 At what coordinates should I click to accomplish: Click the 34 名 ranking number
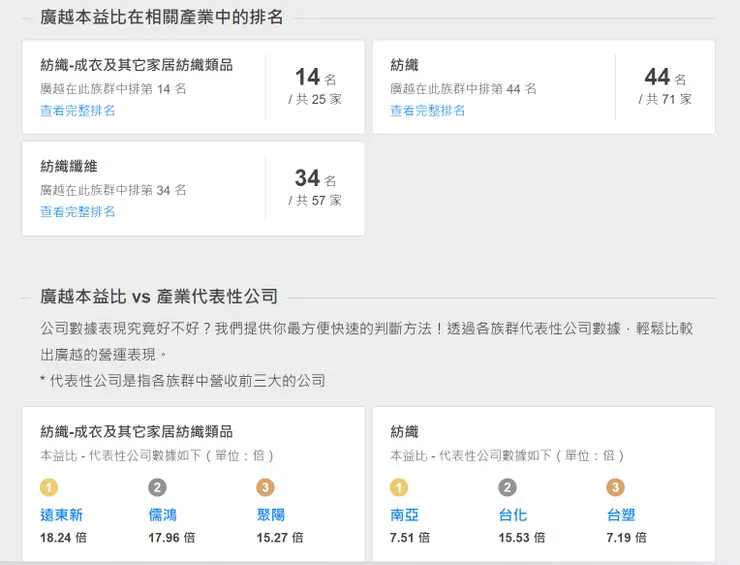(x=315, y=178)
